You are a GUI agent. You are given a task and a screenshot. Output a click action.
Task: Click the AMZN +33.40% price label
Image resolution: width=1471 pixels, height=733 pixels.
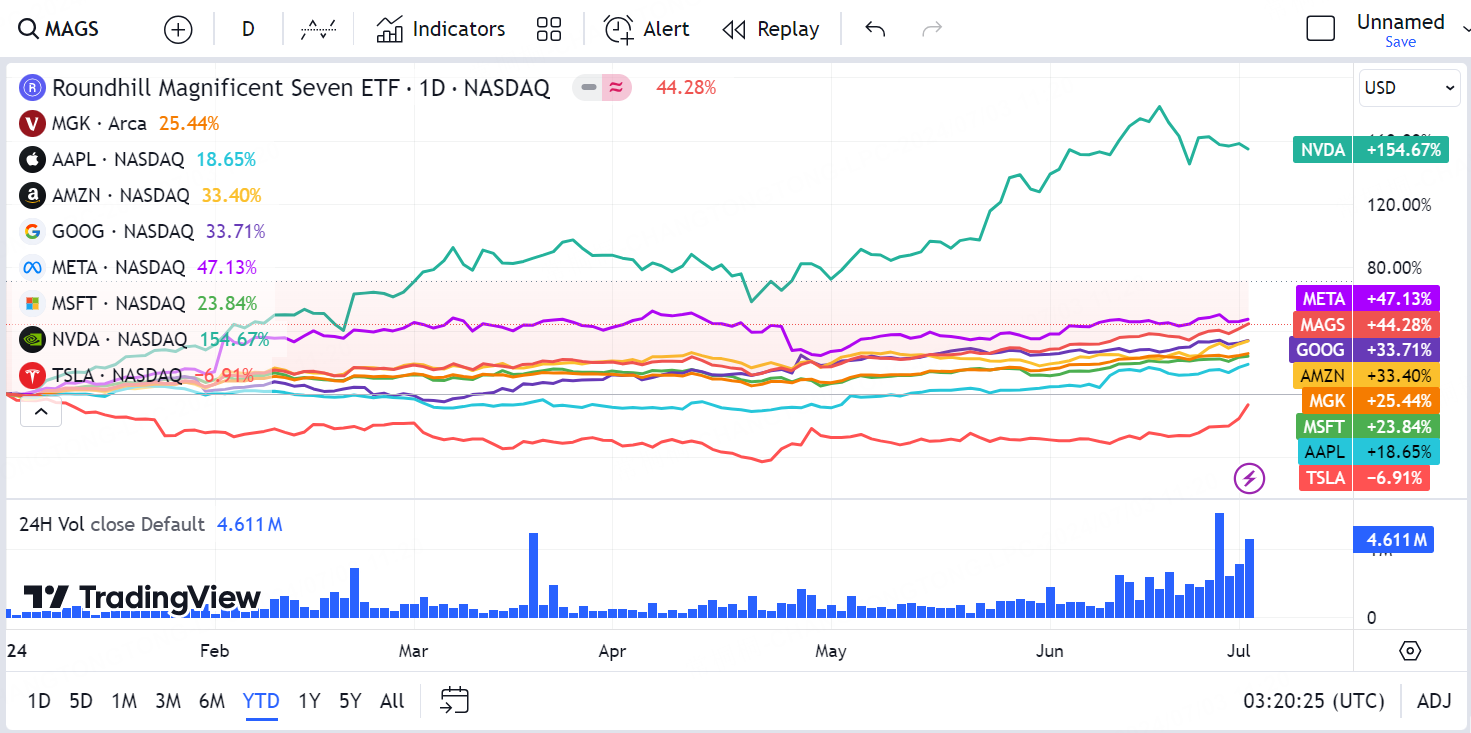(x=1367, y=376)
